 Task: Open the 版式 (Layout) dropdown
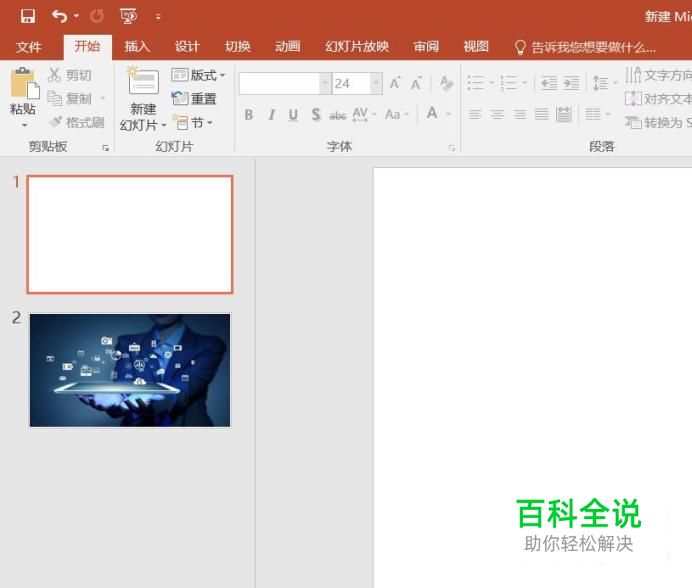pos(198,75)
